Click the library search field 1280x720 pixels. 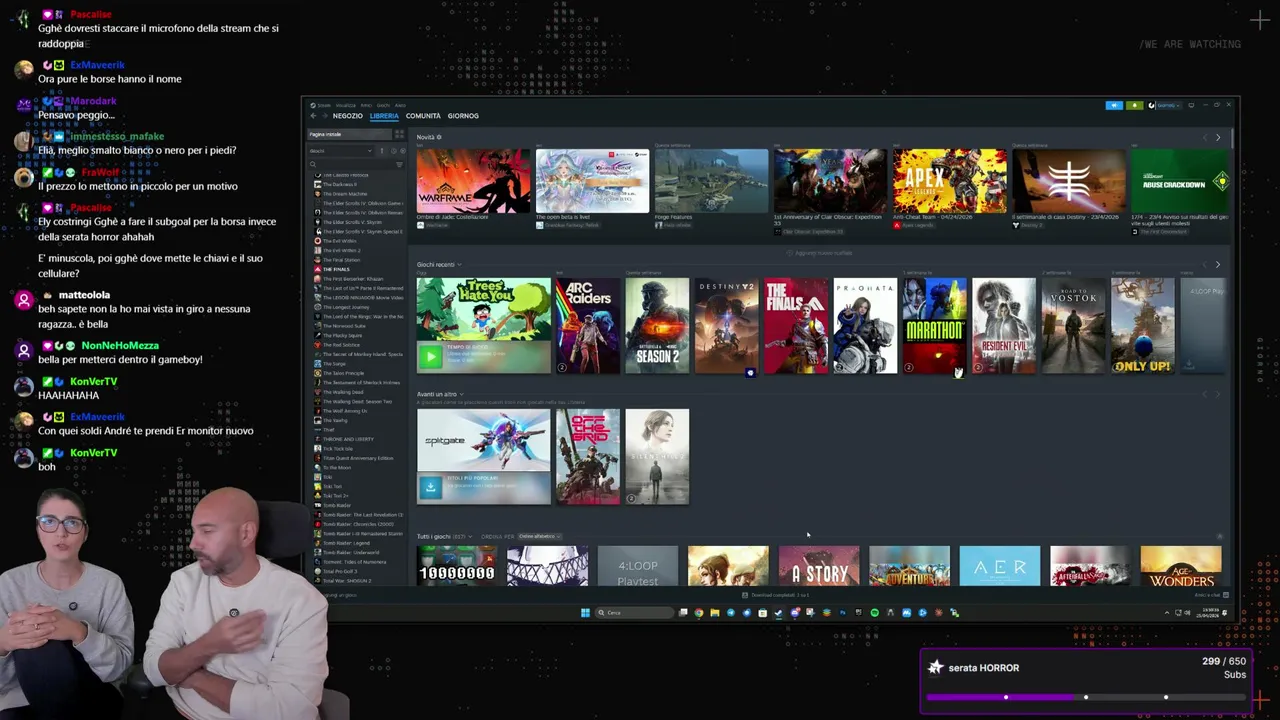[x=352, y=164]
